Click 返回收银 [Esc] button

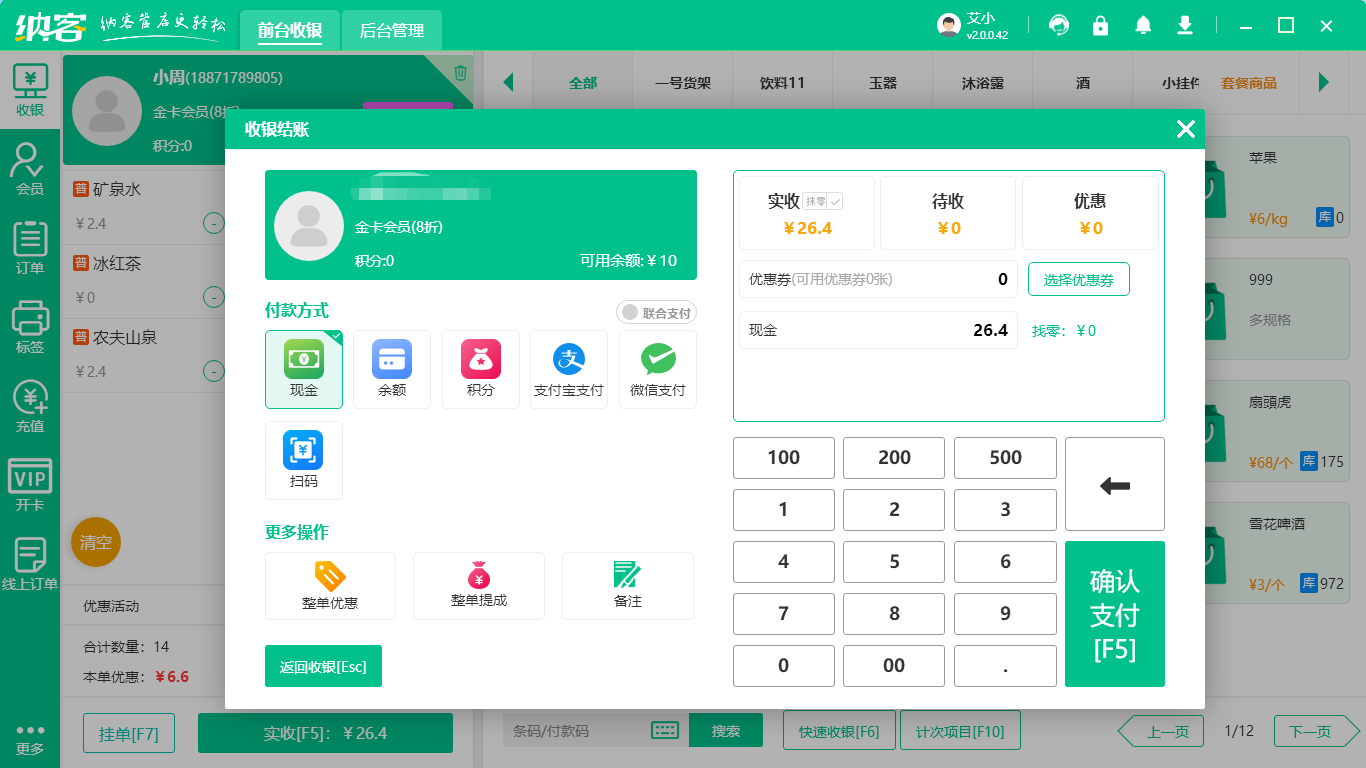[323, 666]
